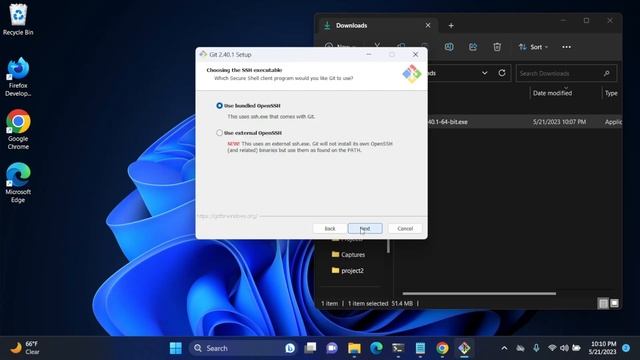This screenshot has width=640, height=360.
Task: Open the Sort dropdown in File Explorer
Action: click(x=533, y=47)
